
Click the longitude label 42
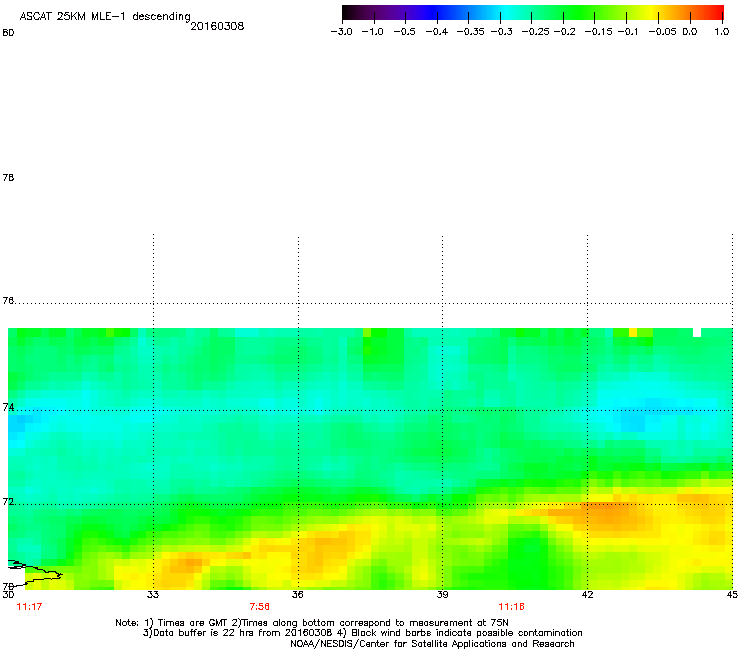pos(587,595)
